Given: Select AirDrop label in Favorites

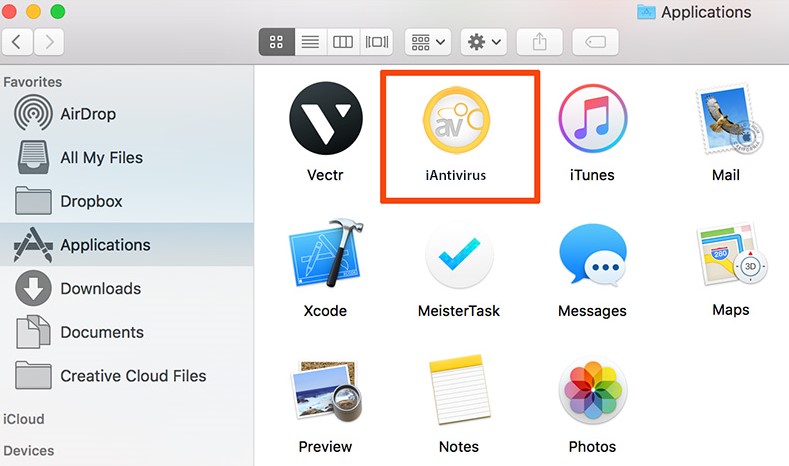Looking at the screenshot, I should pos(88,114).
